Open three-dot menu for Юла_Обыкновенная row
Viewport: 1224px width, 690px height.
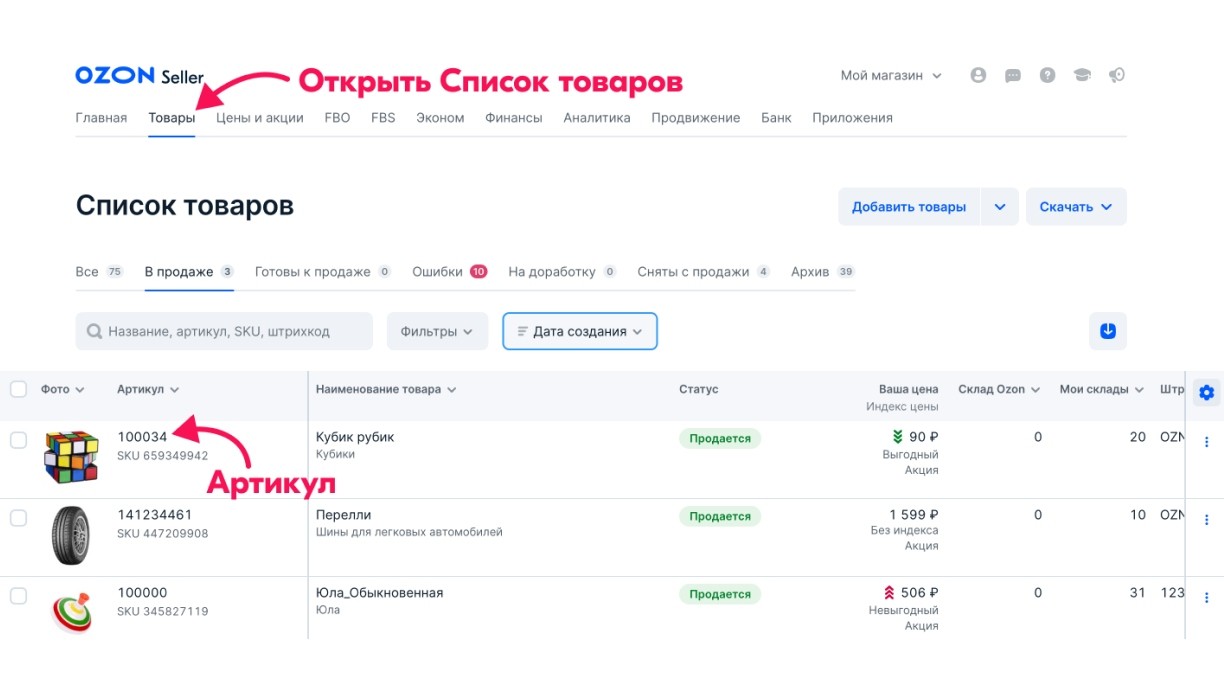click(1206, 598)
